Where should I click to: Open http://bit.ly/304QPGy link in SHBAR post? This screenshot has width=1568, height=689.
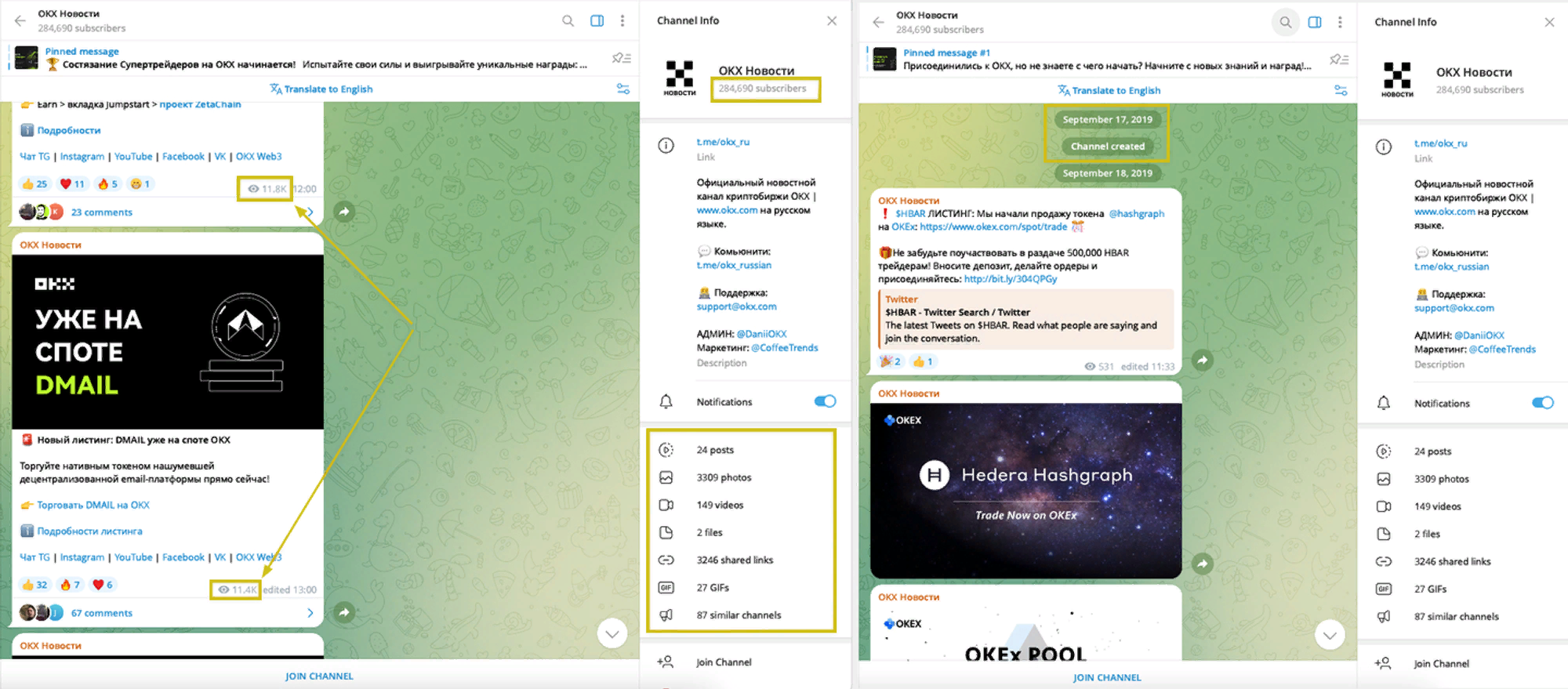[x=1011, y=279]
